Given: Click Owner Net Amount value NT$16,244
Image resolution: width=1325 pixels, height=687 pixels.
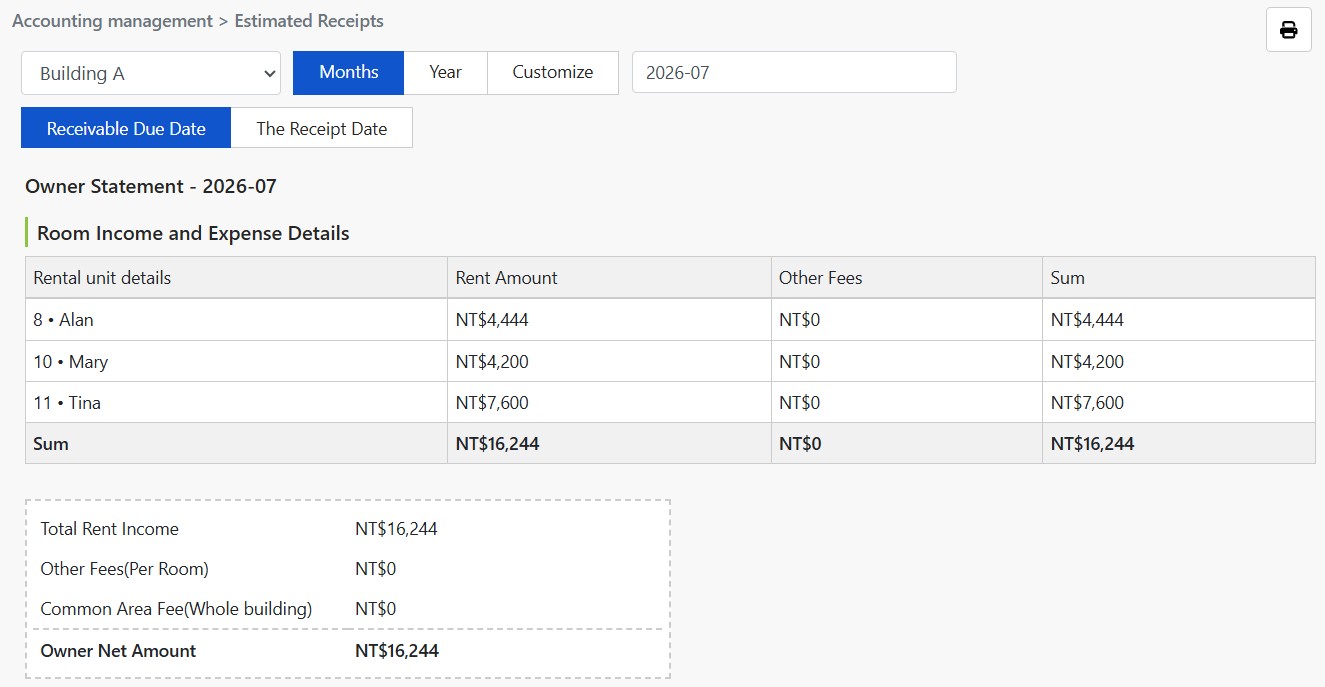Looking at the screenshot, I should 397,651.
